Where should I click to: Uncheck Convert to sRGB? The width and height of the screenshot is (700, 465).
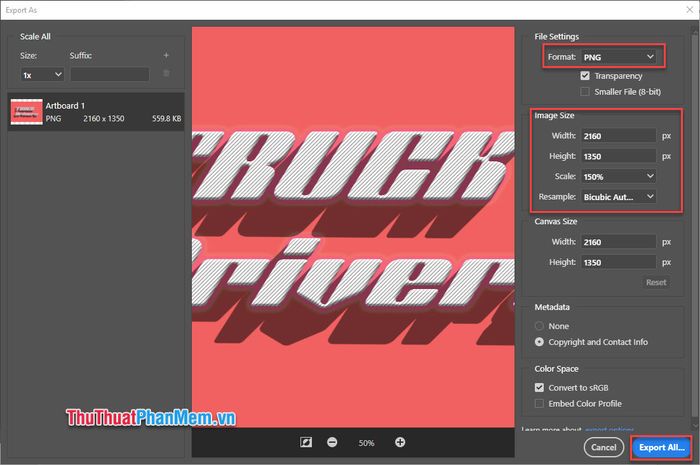(x=540, y=387)
